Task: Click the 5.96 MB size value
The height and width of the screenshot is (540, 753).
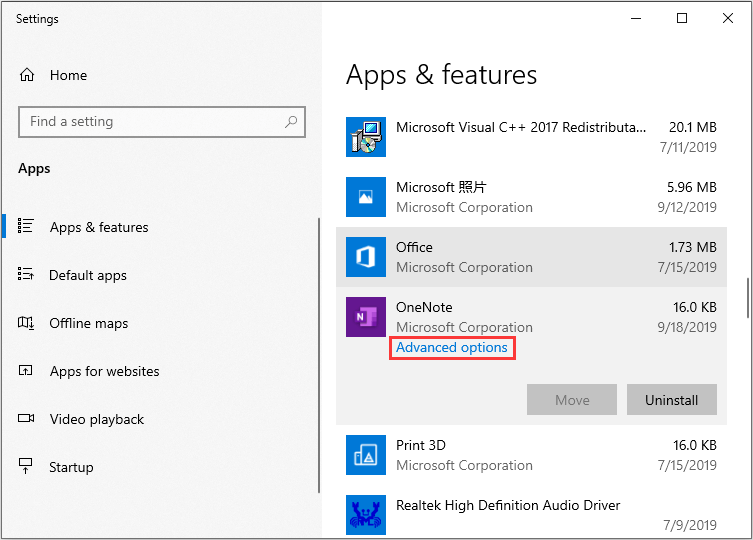Action: [692, 187]
